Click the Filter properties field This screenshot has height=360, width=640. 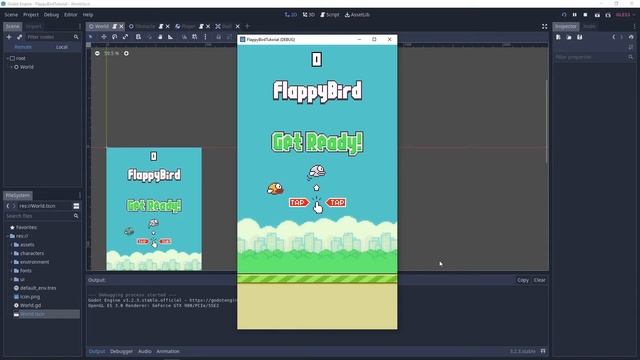(594, 57)
